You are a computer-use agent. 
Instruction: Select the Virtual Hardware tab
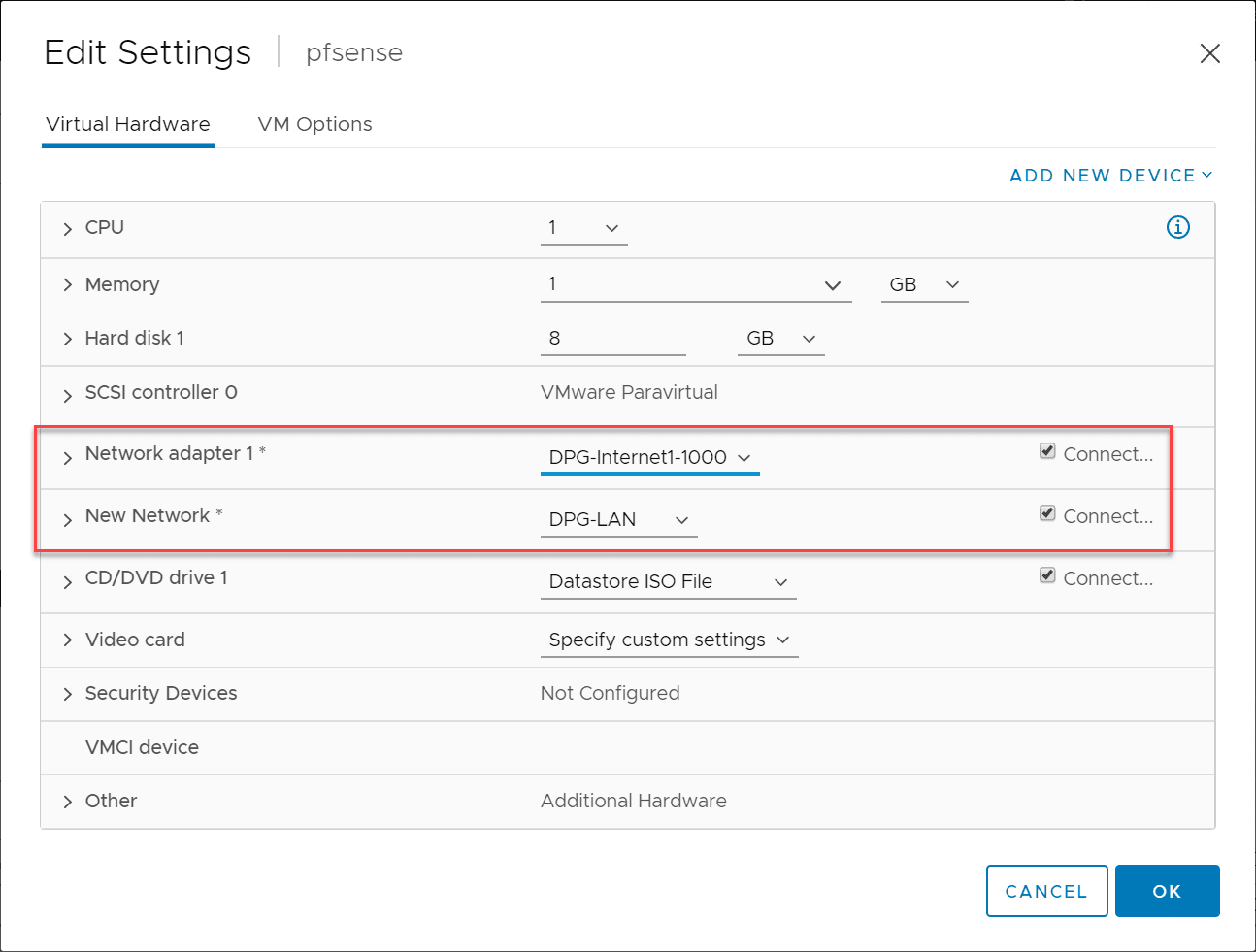click(128, 124)
